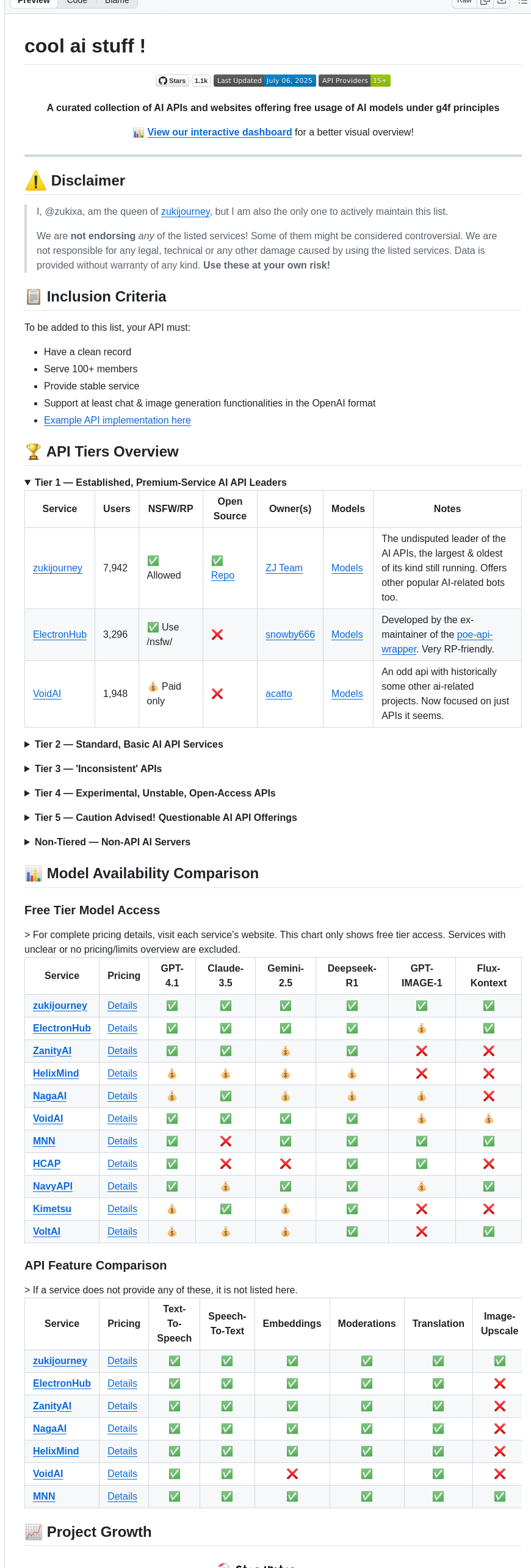Viewport: 531px width, 1568px height.
Task: Download the raw file
Action: pyautogui.click(x=502, y=2)
